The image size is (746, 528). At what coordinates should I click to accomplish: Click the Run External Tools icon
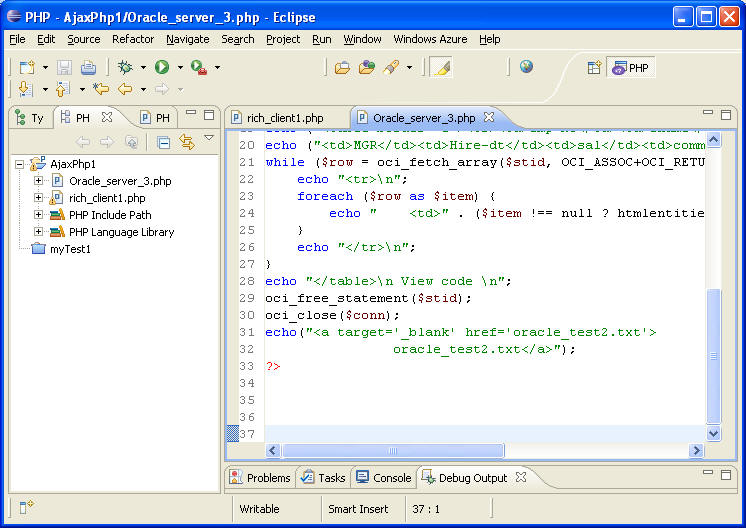tap(199, 68)
